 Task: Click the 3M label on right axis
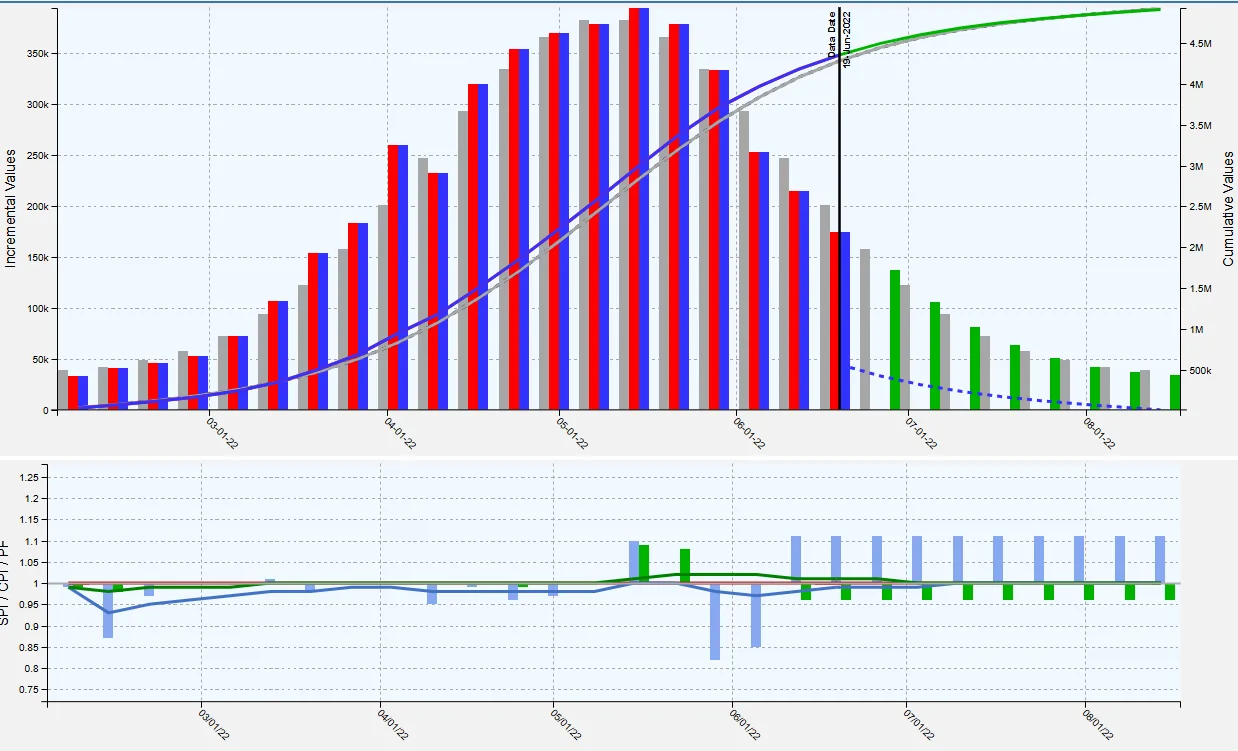pyautogui.click(x=1196, y=167)
